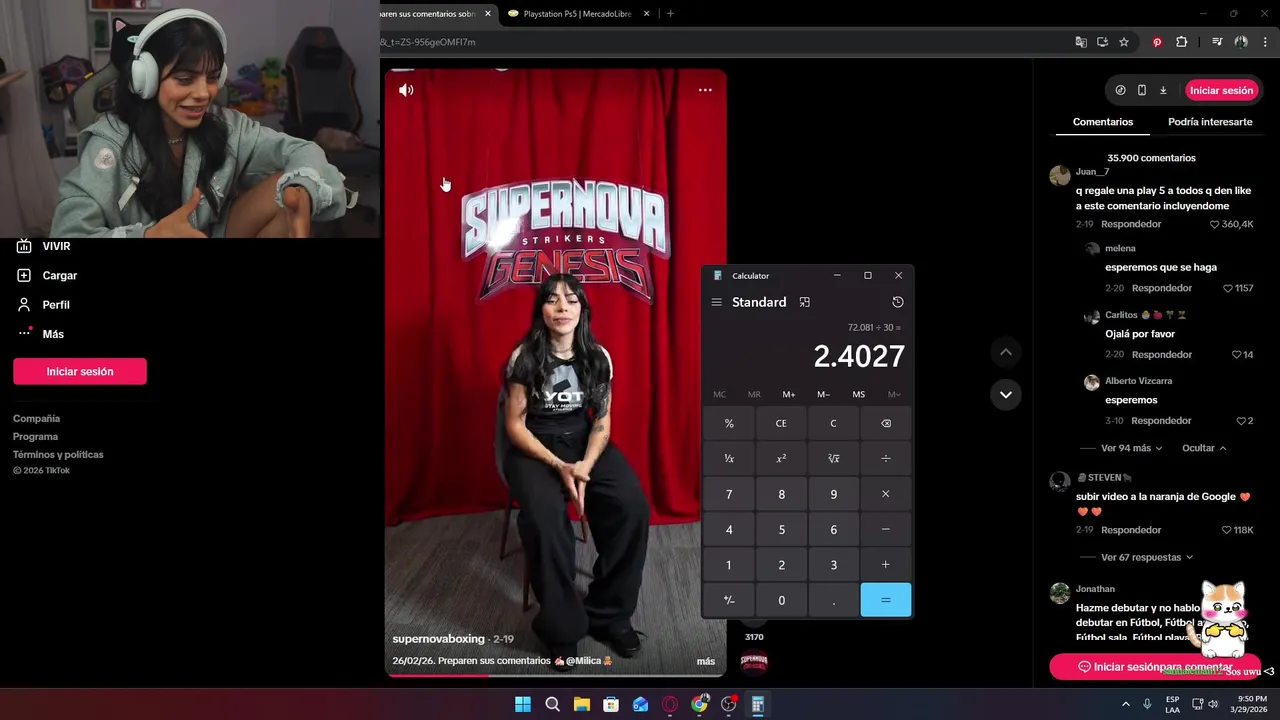This screenshot has height=720, width=1280.
Task: Switch to the Podría interesarte tab
Action: pos(1210,122)
